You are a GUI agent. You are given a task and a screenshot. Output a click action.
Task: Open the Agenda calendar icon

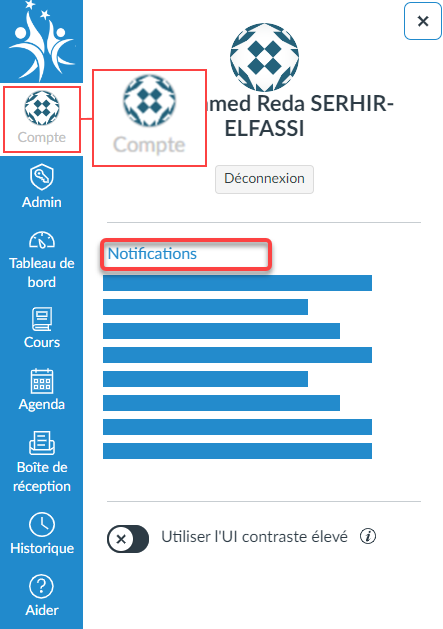tap(42, 381)
